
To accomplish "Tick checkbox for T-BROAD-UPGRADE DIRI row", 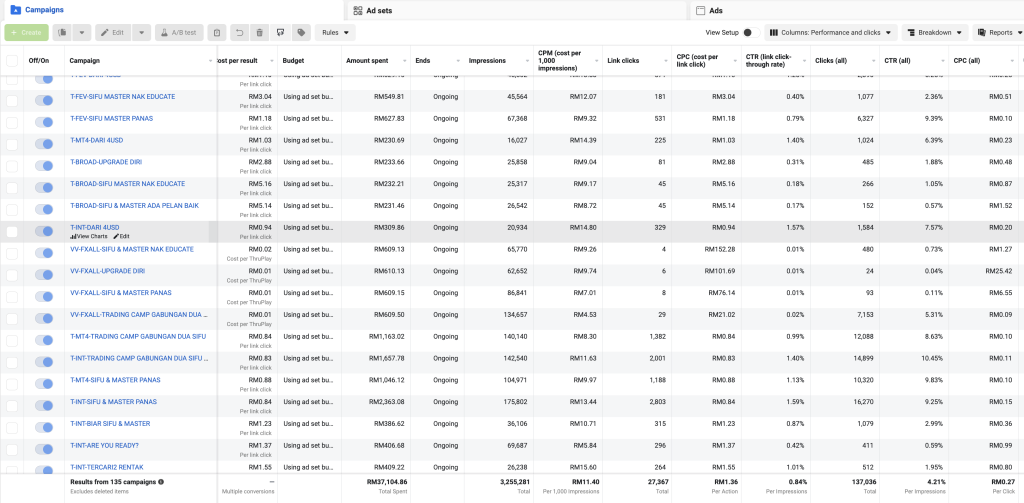I will click(12, 166).
